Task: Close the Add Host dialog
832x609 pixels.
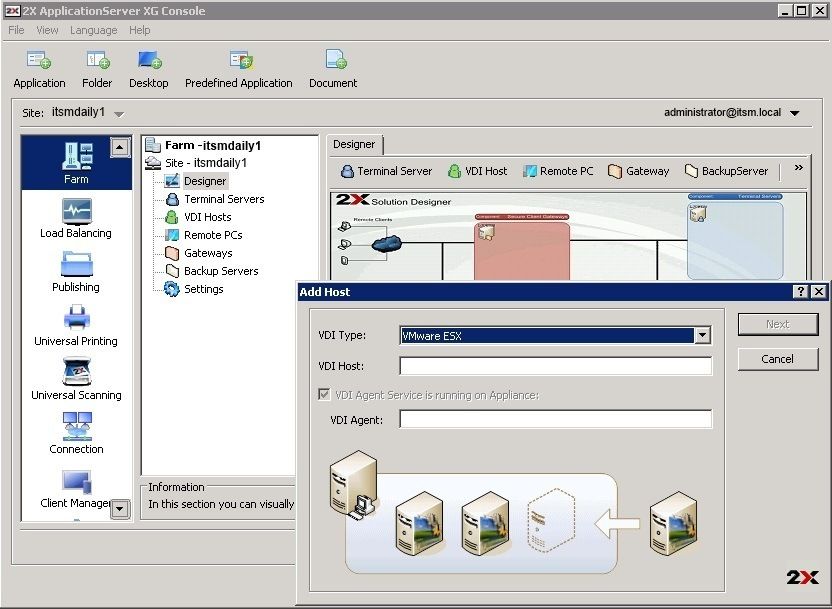Action: tap(819, 291)
